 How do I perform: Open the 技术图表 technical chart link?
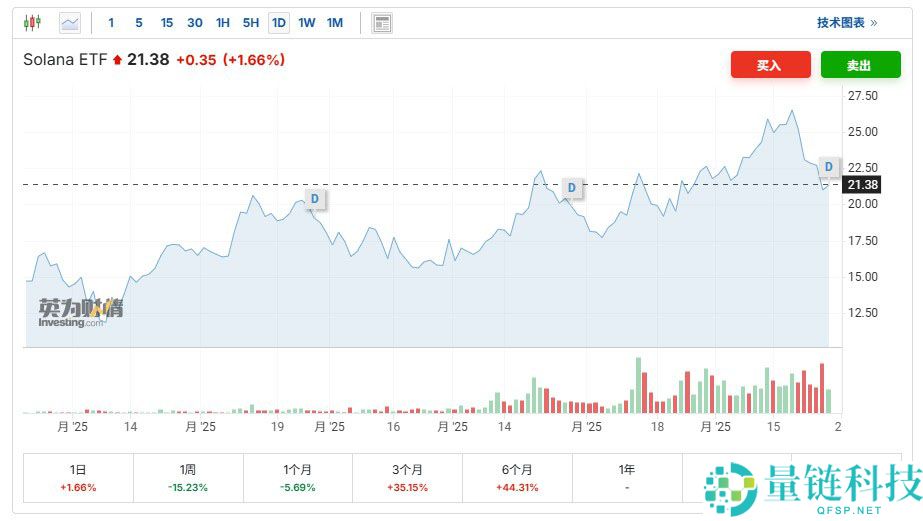846,22
